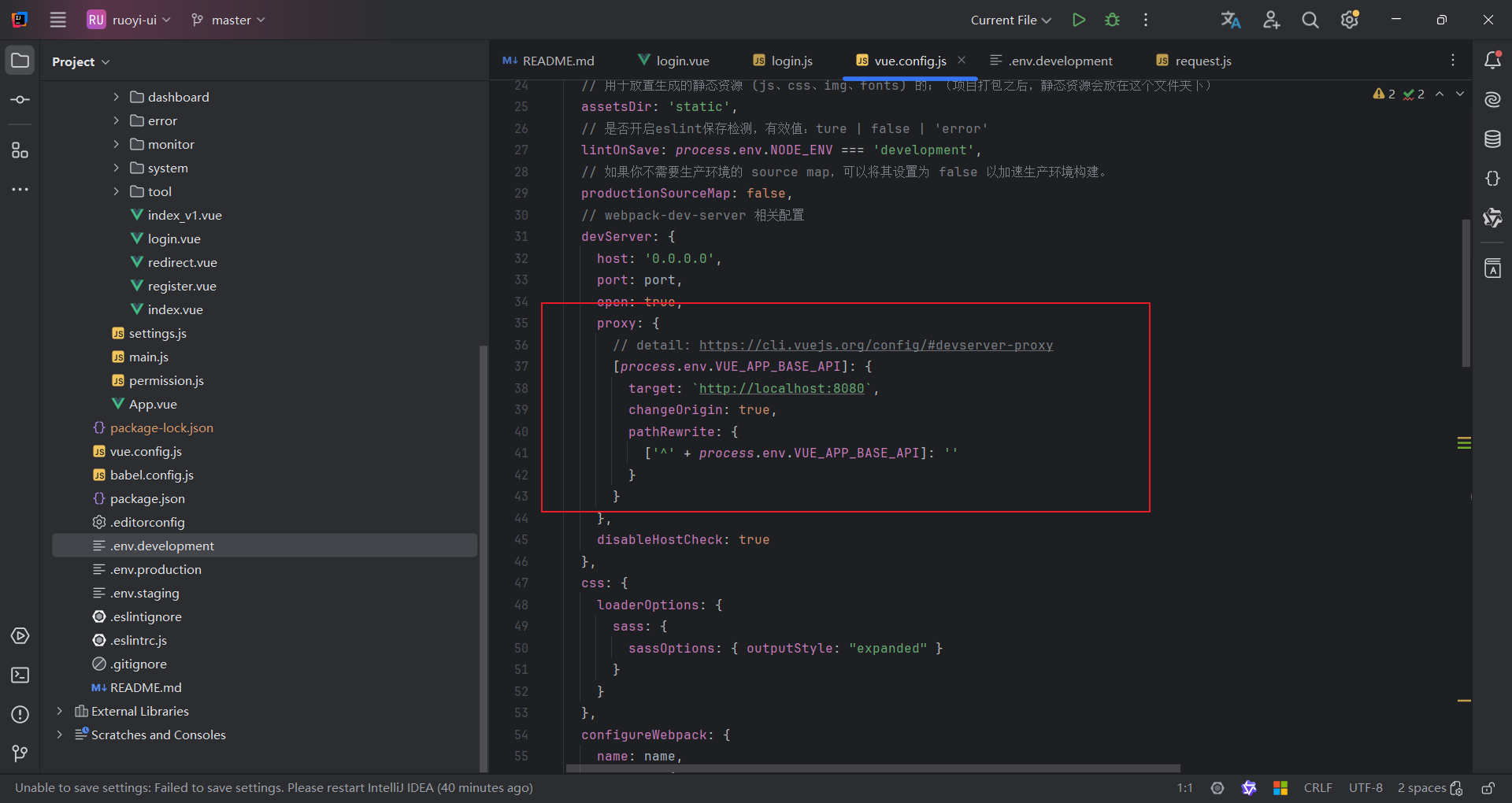Image resolution: width=1512 pixels, height=803 pixels.
Task: Open the editor tabs options menu
Action: pyautogui.click(x=1453, y=61)
